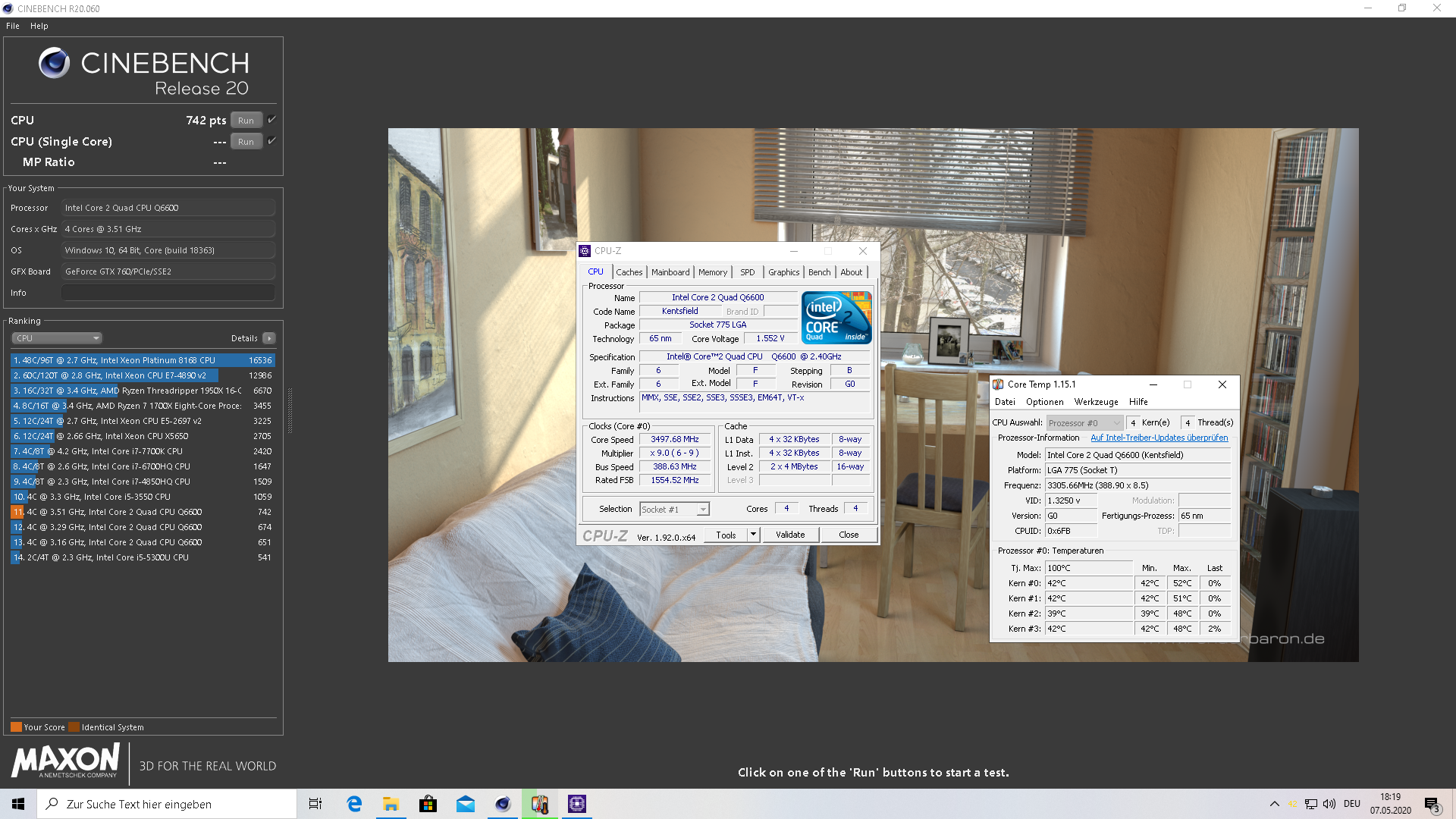This screenshot has width=1456, height=819.
Task: Open the File menu in Cinebench
Action: pos(13,26)
